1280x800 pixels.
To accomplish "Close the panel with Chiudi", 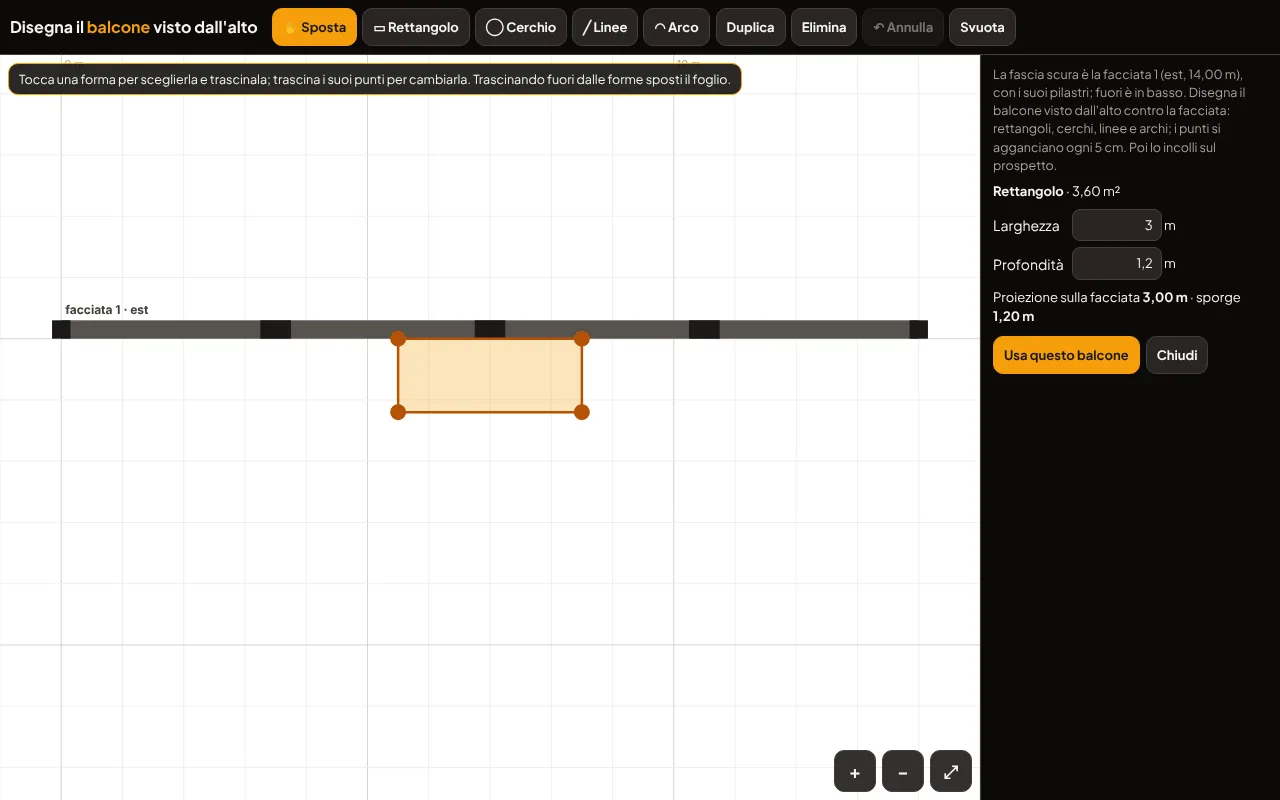I will point(1177,355).
